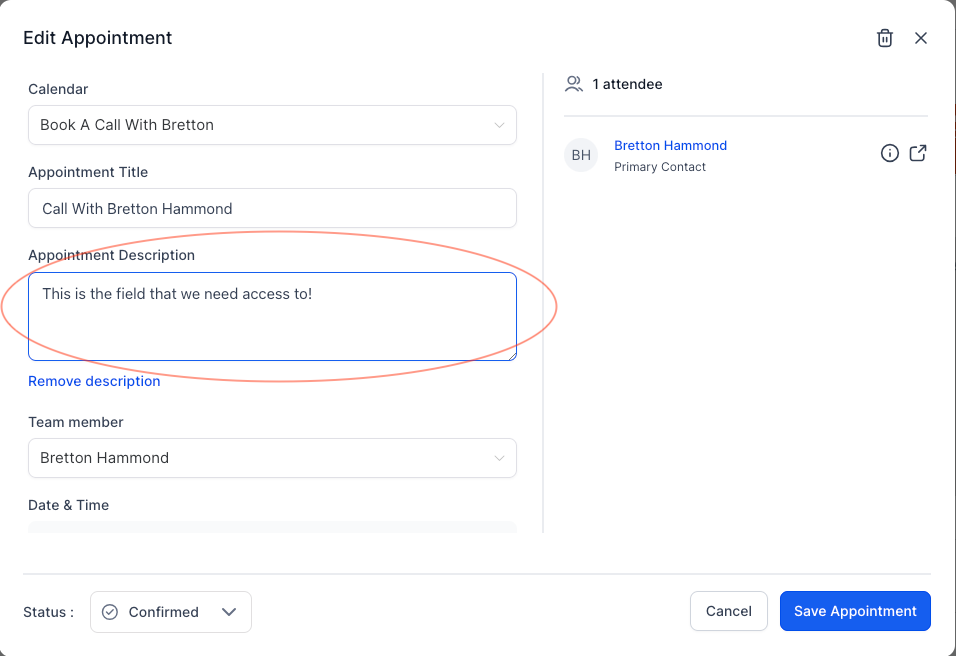Open attendee contact via external link icon
Image resolution: width=956 pixels, height=656 pixels.
tap(918, 153)
